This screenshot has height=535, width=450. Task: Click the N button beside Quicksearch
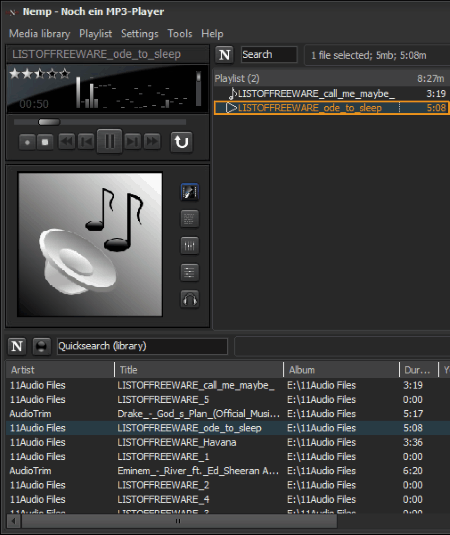coord(17,346)
